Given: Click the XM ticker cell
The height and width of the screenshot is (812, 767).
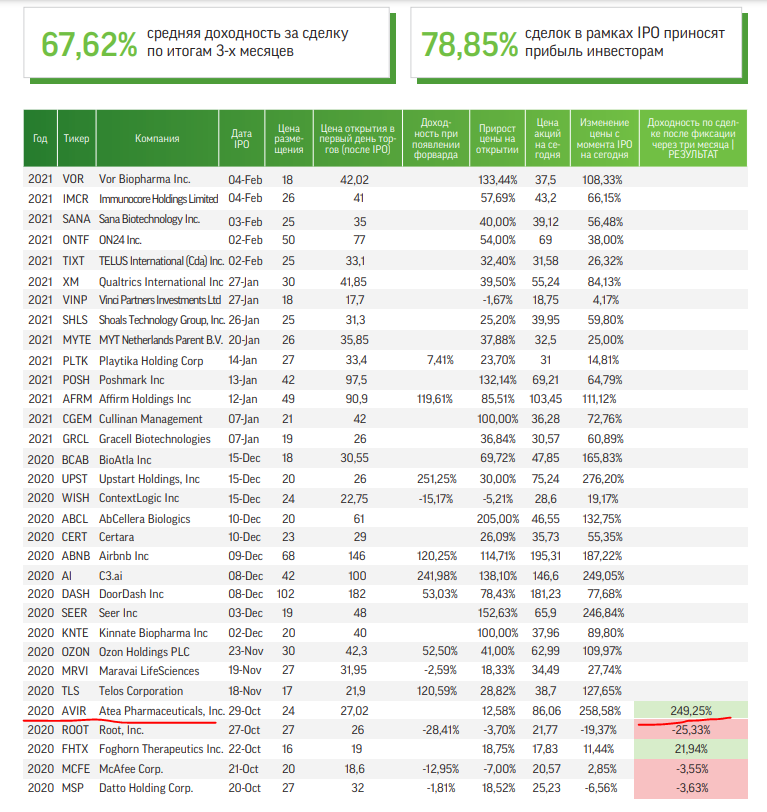Looking at the screenshot, I should tap(70, 282).
